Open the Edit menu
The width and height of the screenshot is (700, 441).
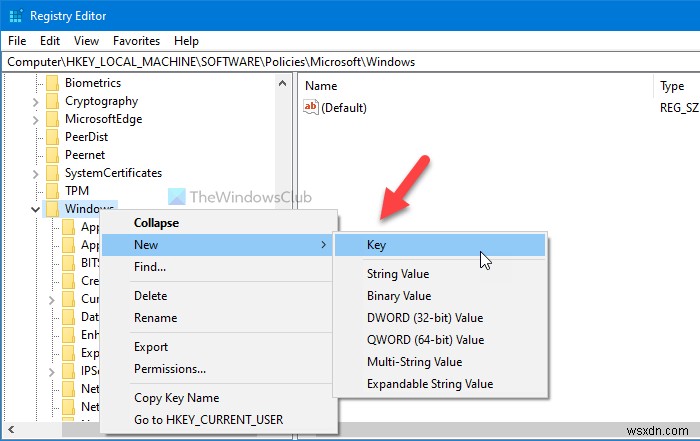coord(50,41)
